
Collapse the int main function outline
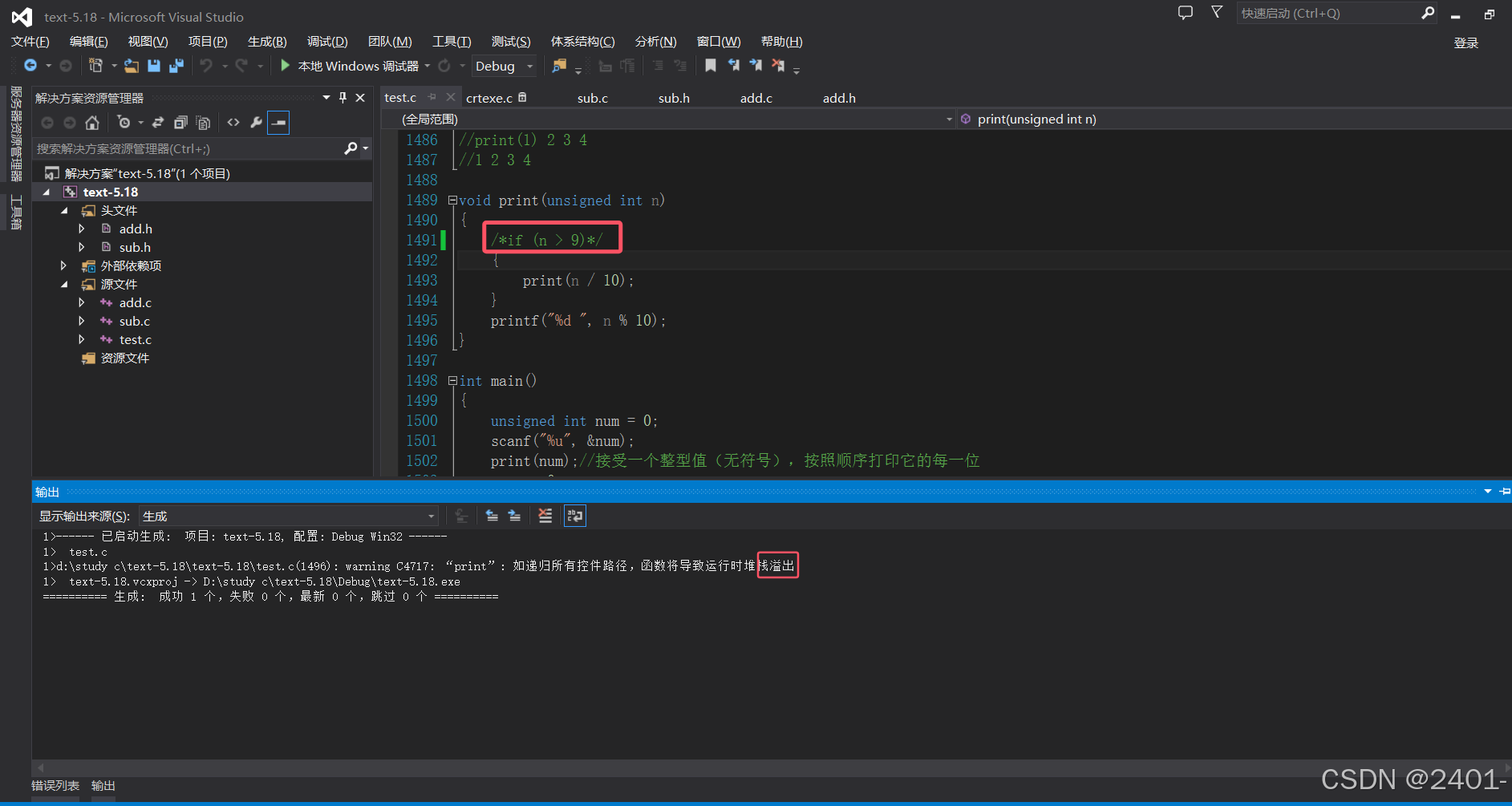(452, 381)
